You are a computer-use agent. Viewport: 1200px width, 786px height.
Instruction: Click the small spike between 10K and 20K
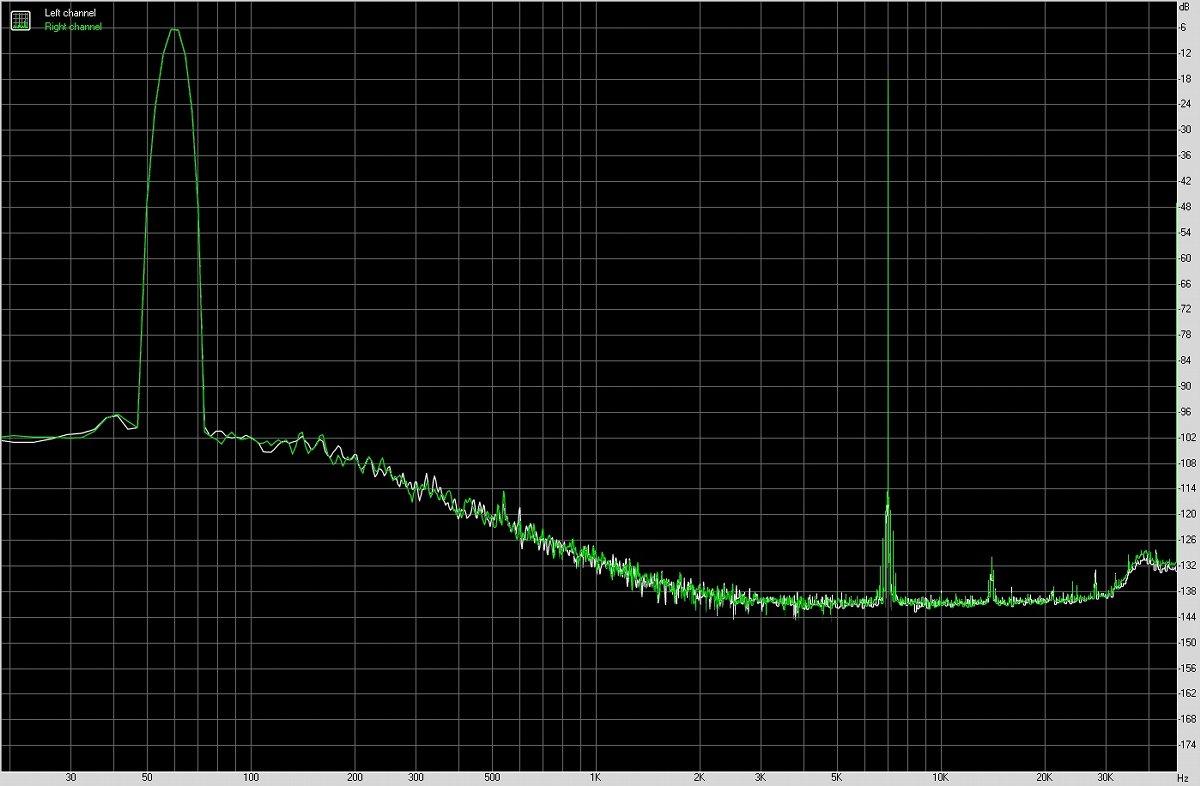coord(991,580)
